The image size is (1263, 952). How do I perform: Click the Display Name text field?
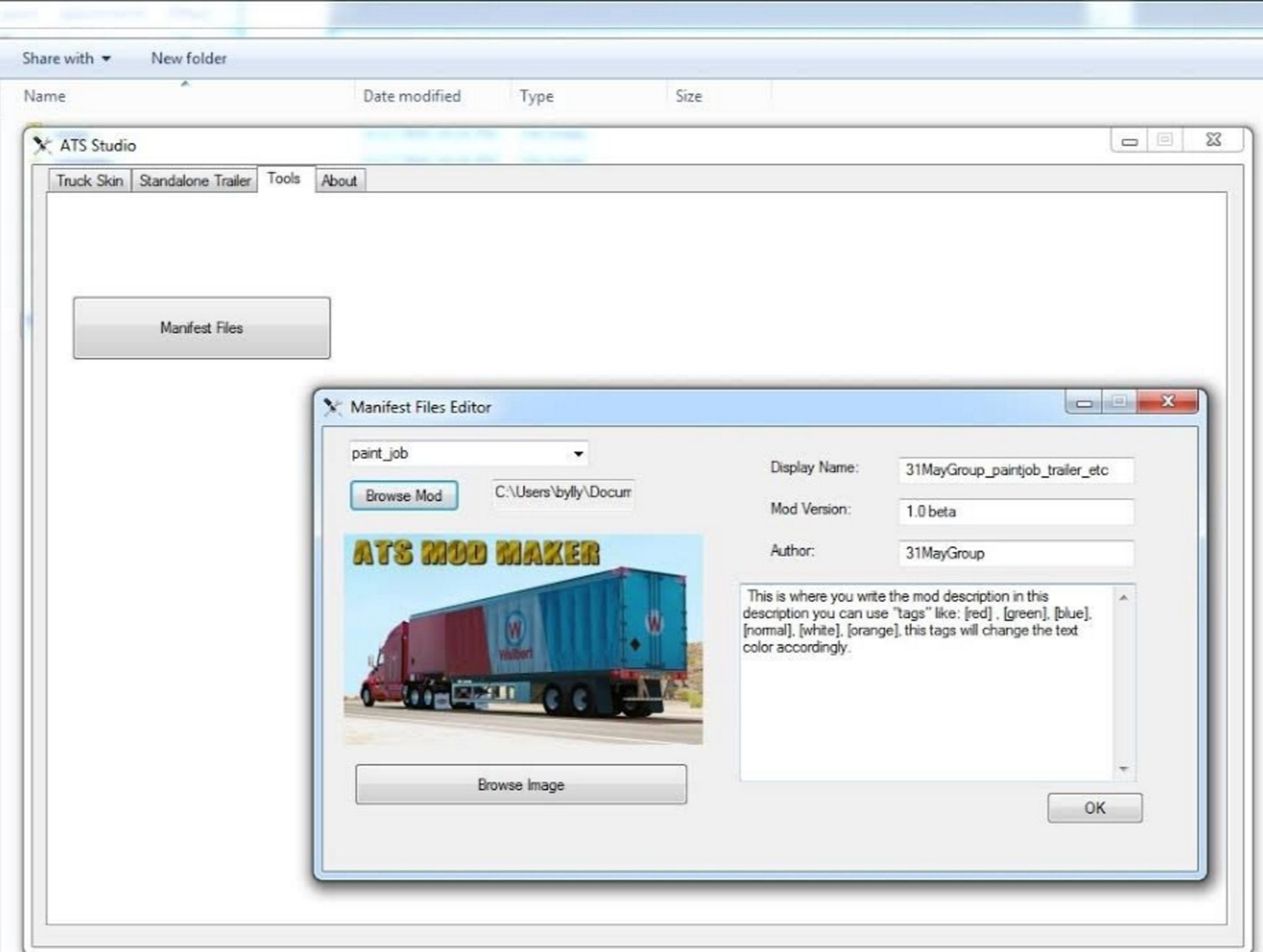coord(1015,470)
